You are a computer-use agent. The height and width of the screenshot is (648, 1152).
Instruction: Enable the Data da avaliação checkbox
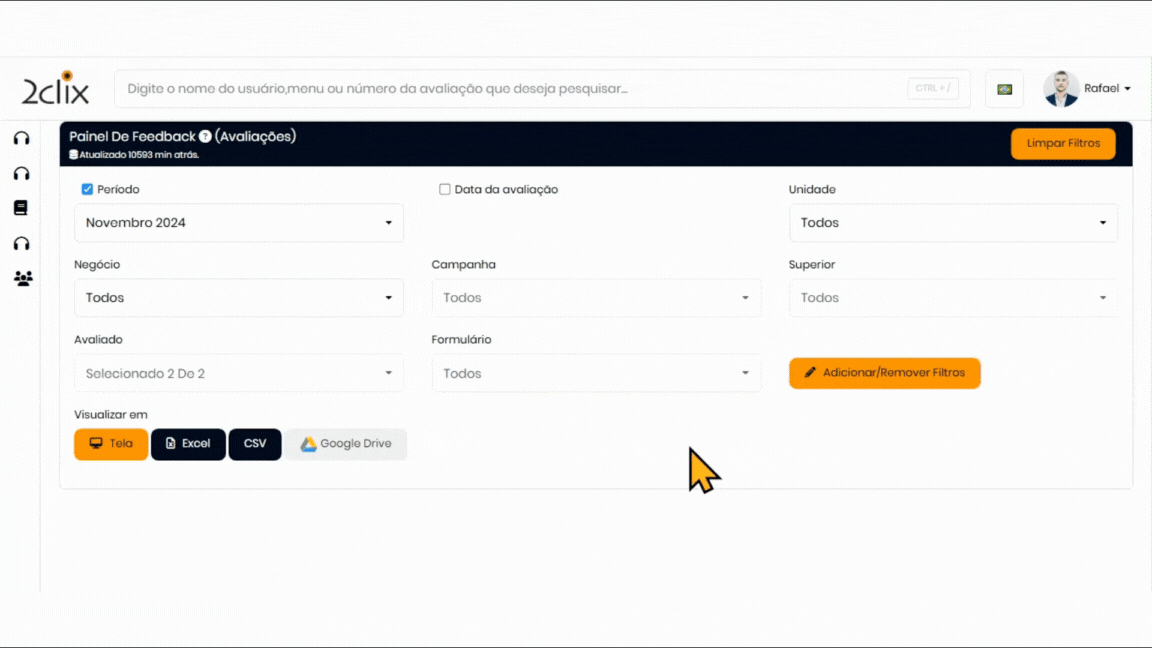point(445,189)
